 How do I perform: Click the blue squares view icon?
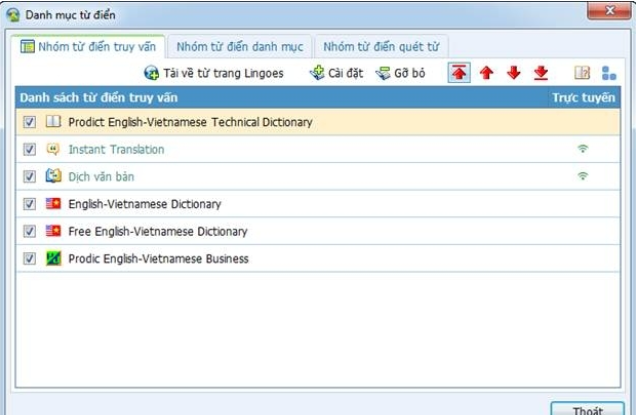(x=609, y=73)
